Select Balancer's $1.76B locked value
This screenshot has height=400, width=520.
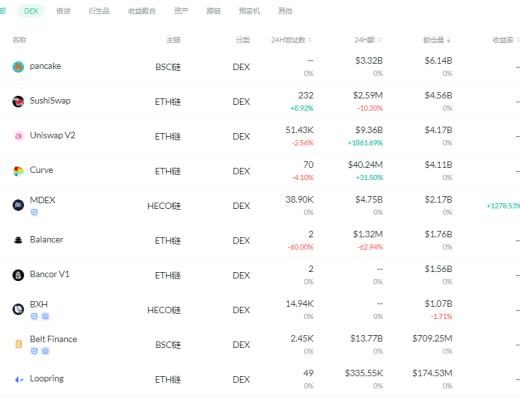(x=438, y=234)
